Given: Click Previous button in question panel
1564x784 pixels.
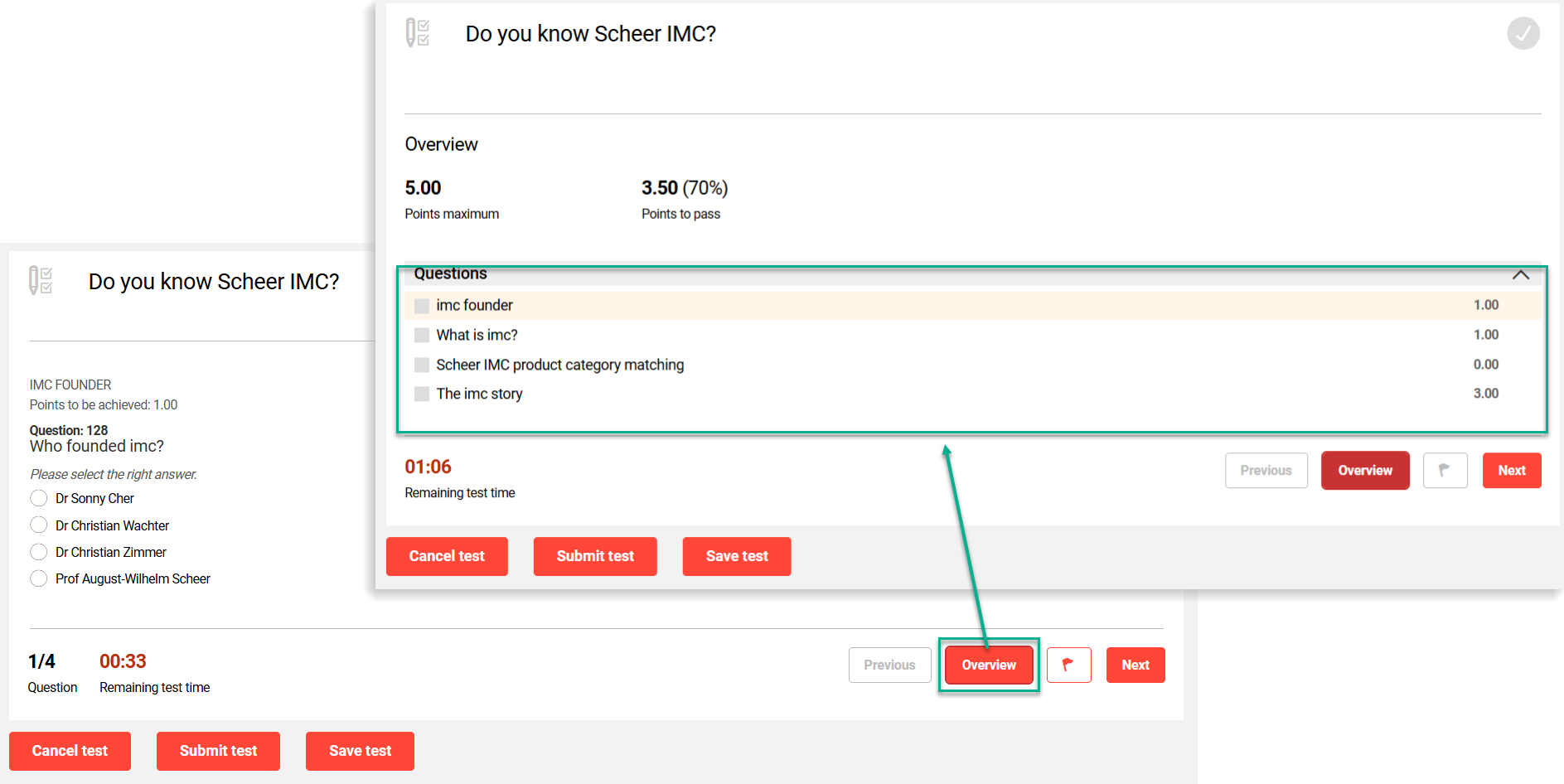Looking at the screenshot, I should point(889,665).
